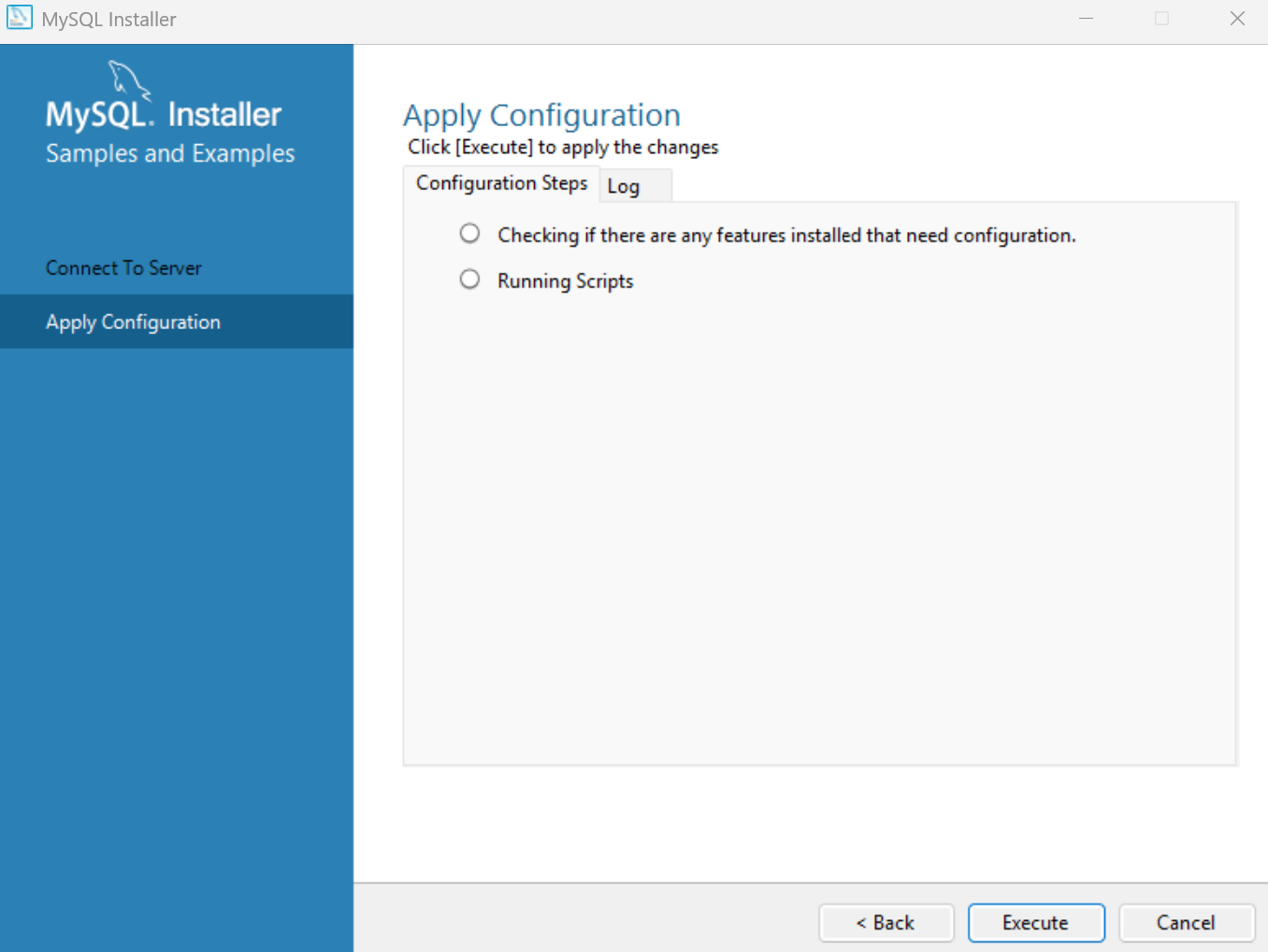The height and width of the screenshot is (952, 1268).
Task: Go back with the Back button
Action: pos(886,923)
